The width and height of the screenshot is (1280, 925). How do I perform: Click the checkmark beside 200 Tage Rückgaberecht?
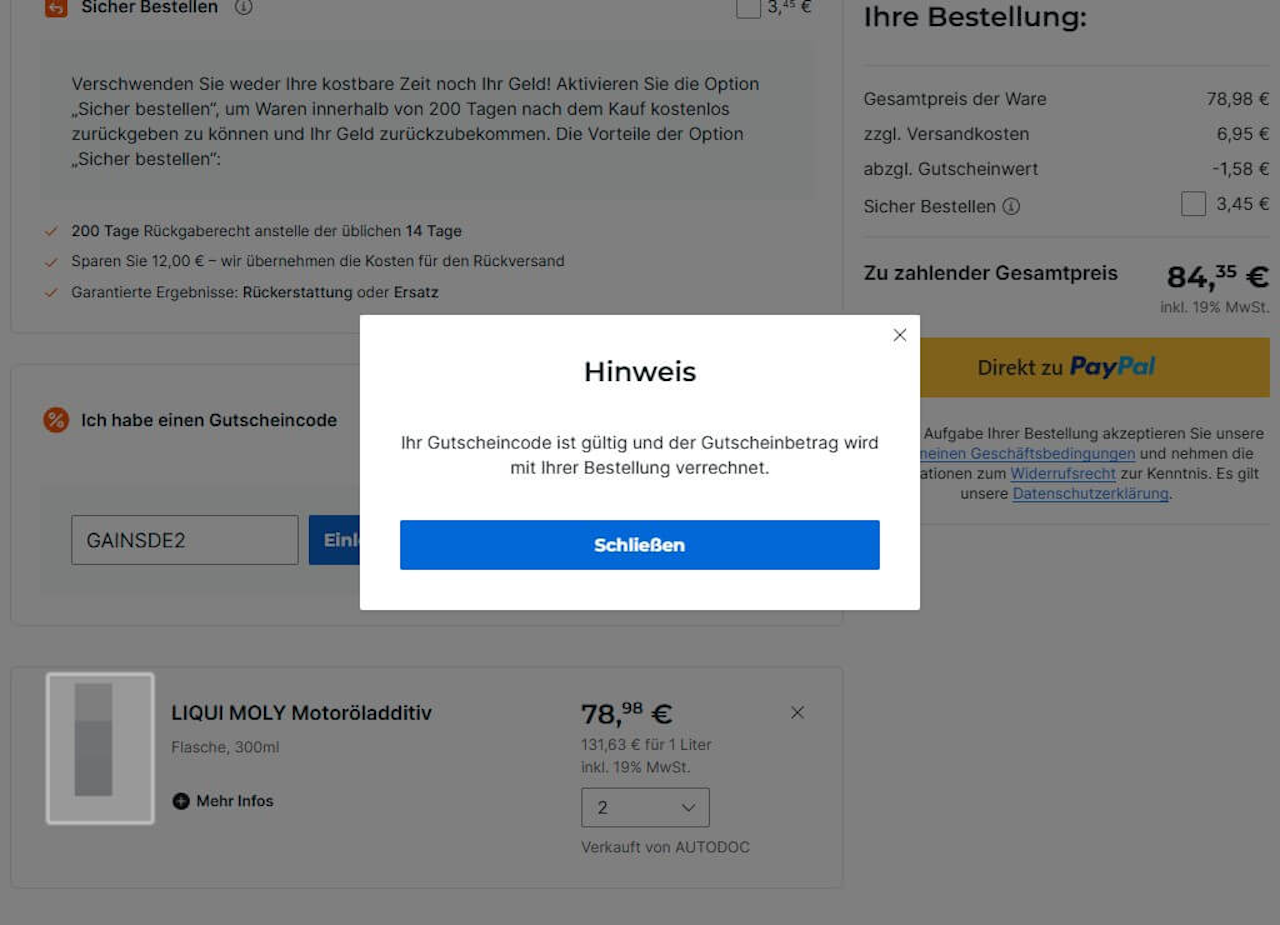pyautogui.click(x=51, y=231)
